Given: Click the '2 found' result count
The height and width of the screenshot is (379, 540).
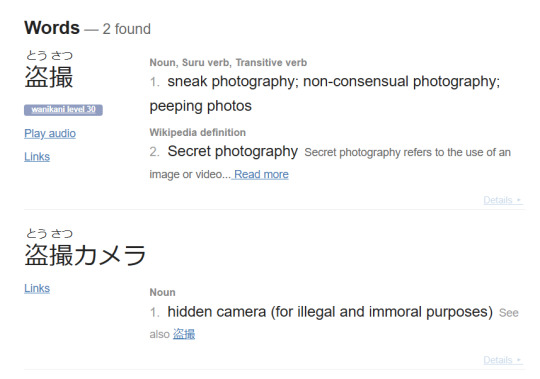Looking at the screenshot, I should pos(126,29).
